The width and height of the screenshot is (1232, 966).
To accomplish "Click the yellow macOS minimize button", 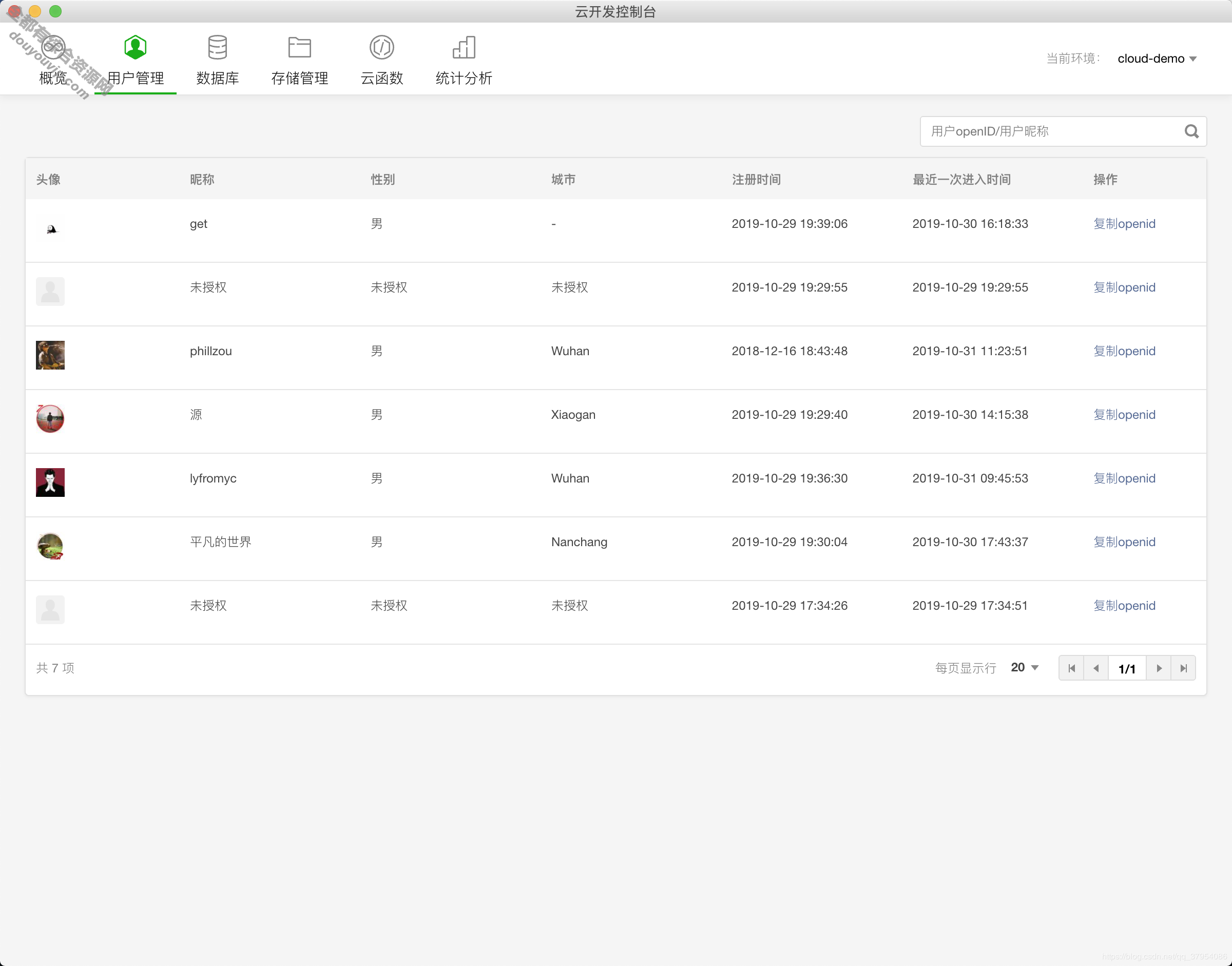I will 35,11.
